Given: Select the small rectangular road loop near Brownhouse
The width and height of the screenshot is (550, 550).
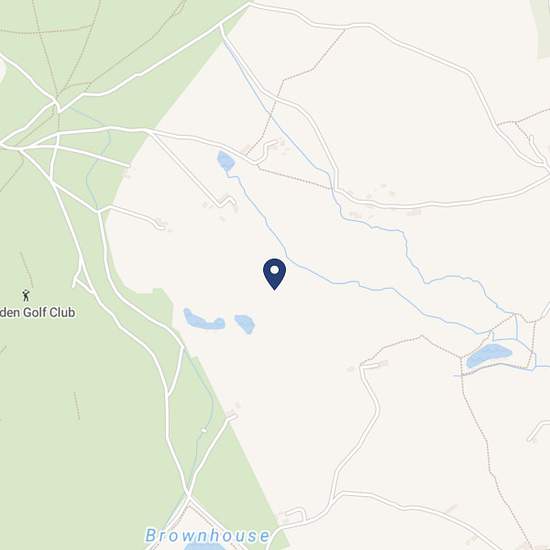Looking at the screenshot, I should 293,516.
